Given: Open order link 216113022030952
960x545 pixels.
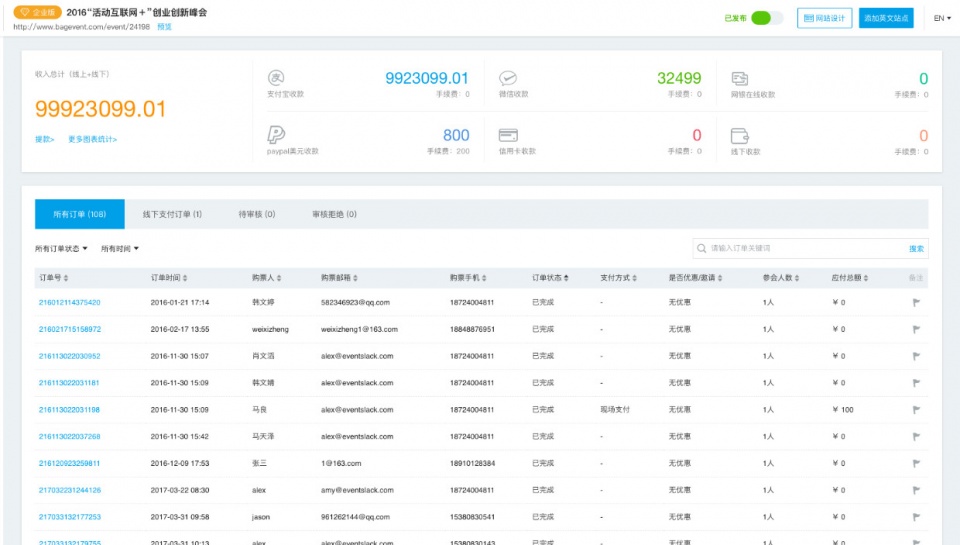Looking at the screenshot, I should (69, 356).
